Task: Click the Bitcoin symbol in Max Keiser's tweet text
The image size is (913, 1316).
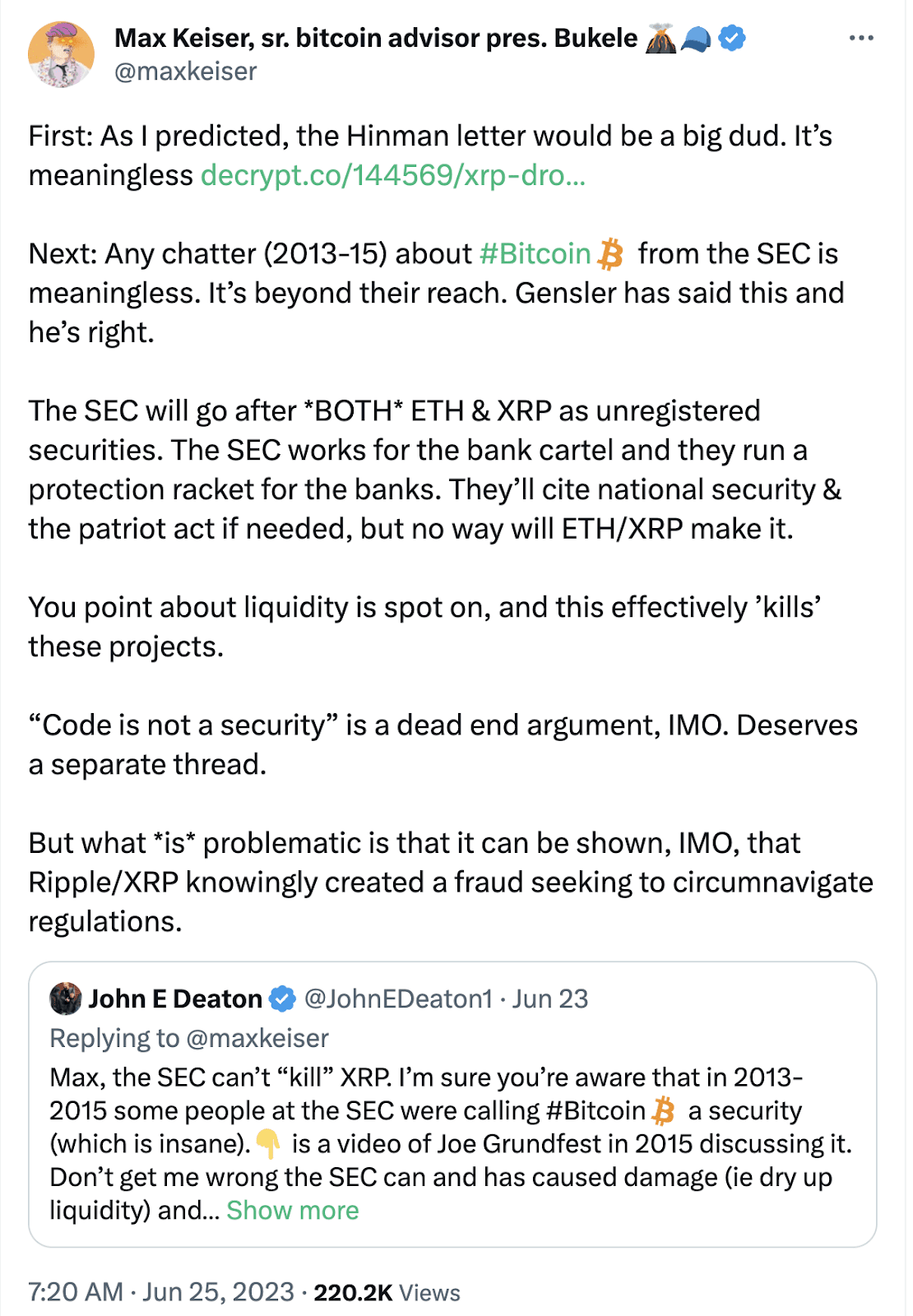Action: click(x=611, y=254)
